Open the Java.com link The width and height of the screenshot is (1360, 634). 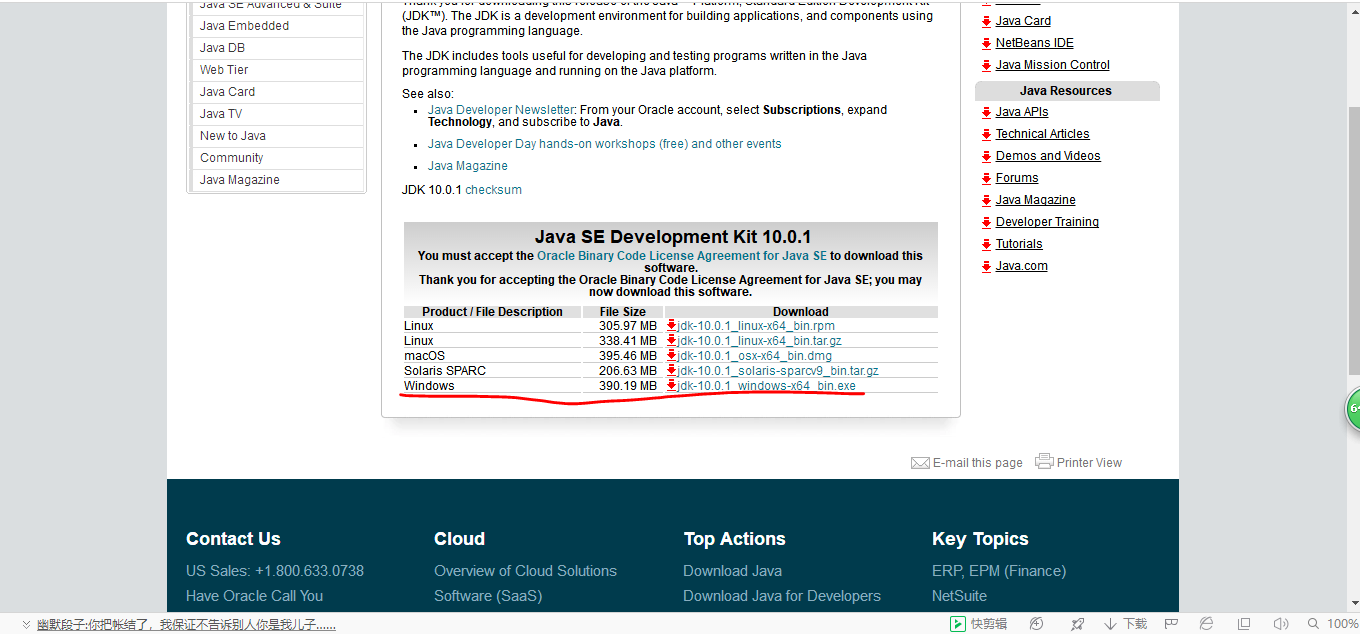point(1022,266)
